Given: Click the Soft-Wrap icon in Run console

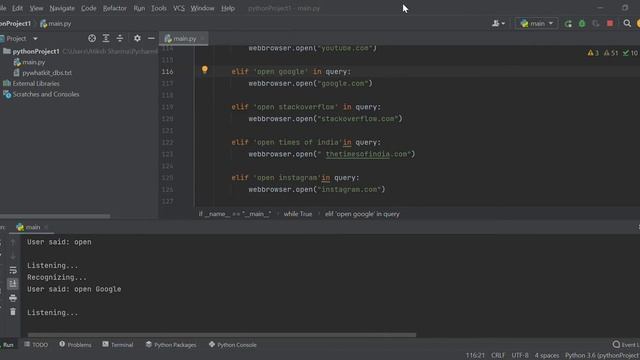Looking at the screenshot, I should [13, 270].
